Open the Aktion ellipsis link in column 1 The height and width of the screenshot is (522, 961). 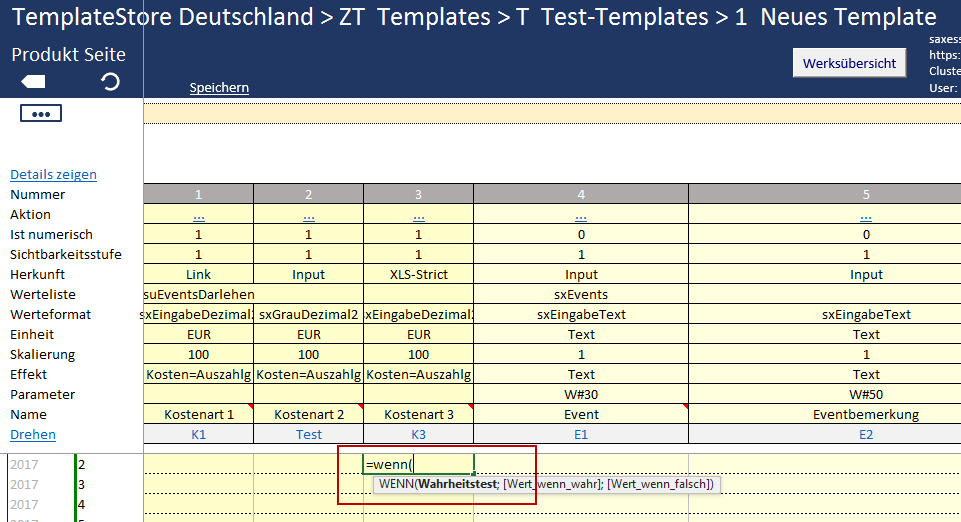point(198,214)
